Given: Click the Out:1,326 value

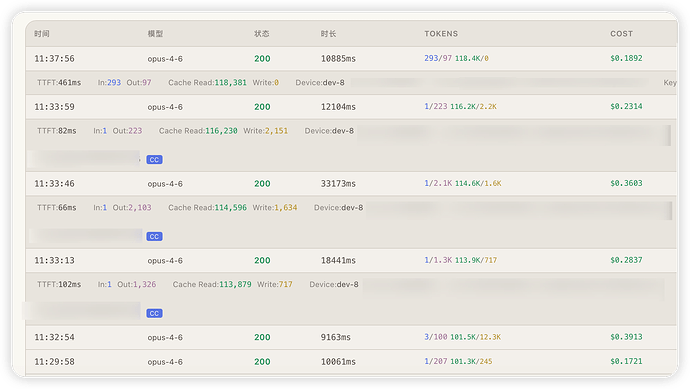Looking at the screenshot, I should (x=136, y=285).
